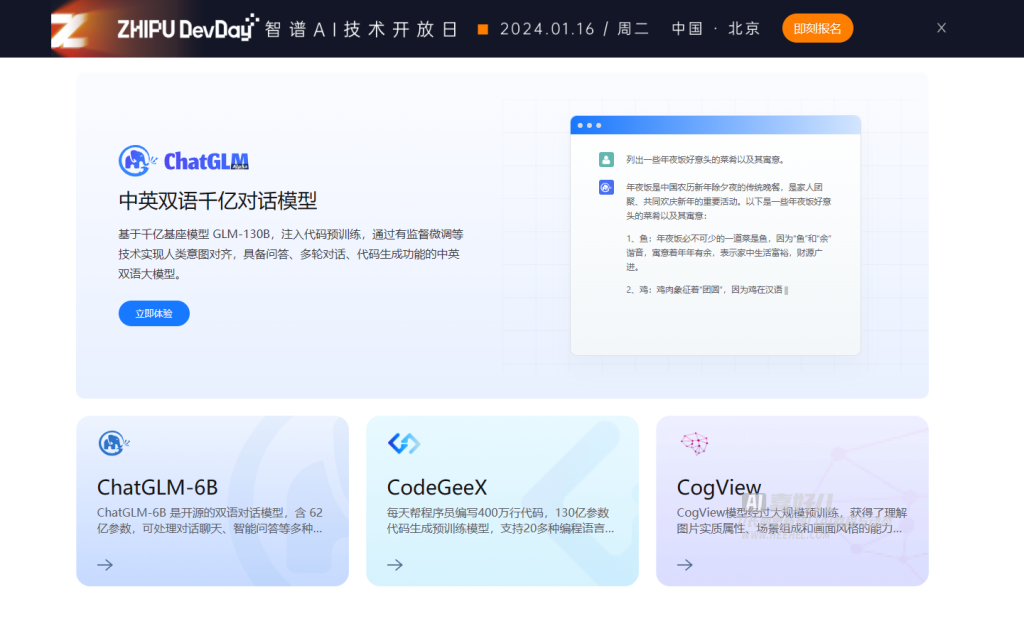Click the CogView card title
1024x641 pixels.
coord(719,487)
